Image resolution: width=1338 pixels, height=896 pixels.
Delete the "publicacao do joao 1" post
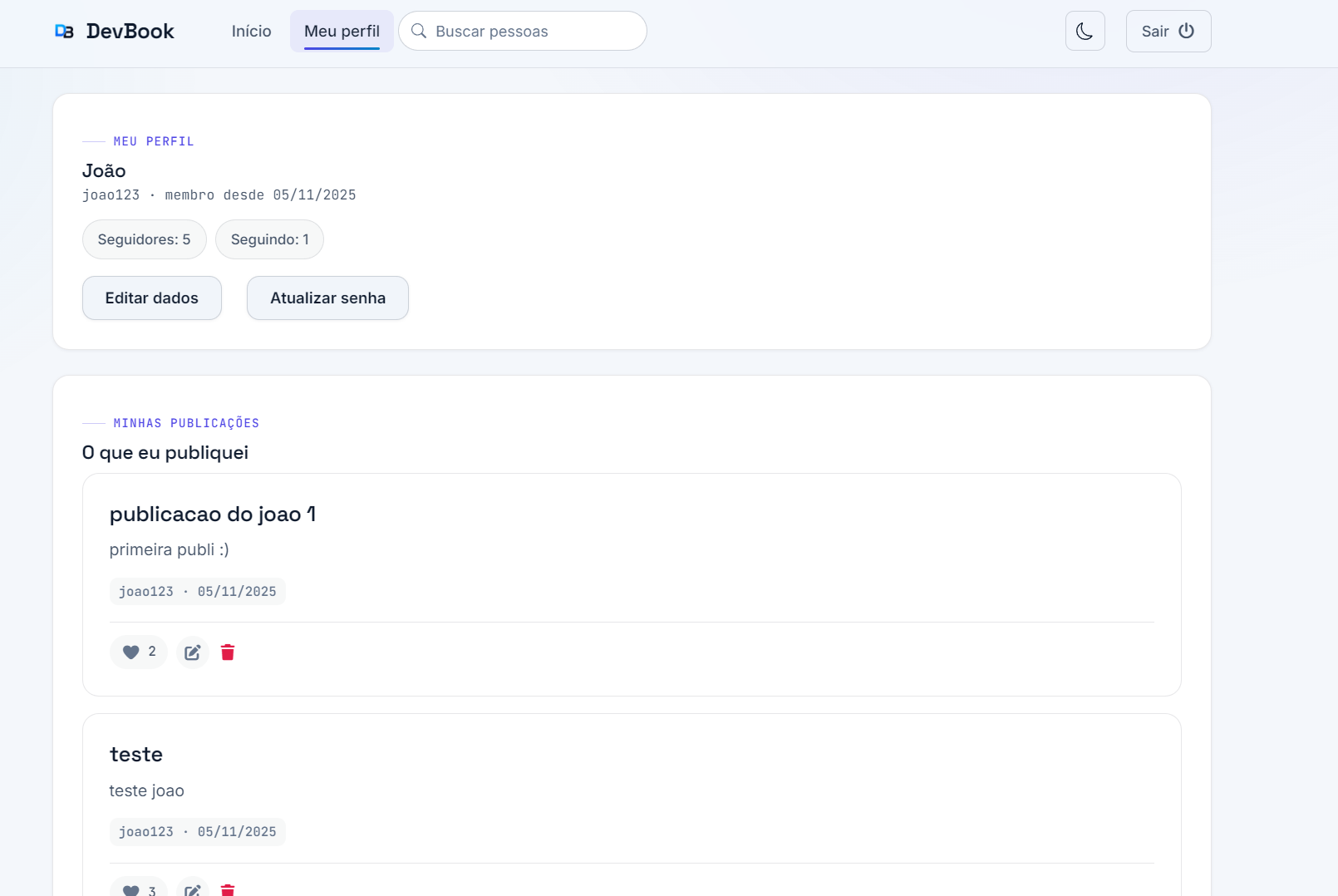click(x=228, y=652)
